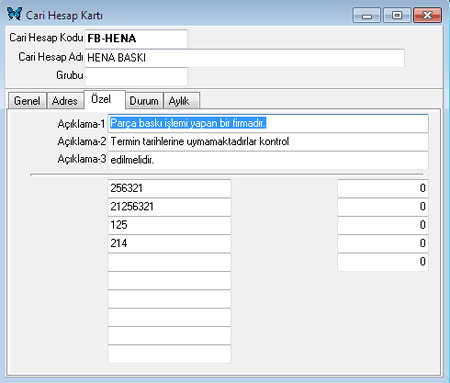Click the Açıklama-3 label
The image size is (450, 383).
[x=82, y=159]
